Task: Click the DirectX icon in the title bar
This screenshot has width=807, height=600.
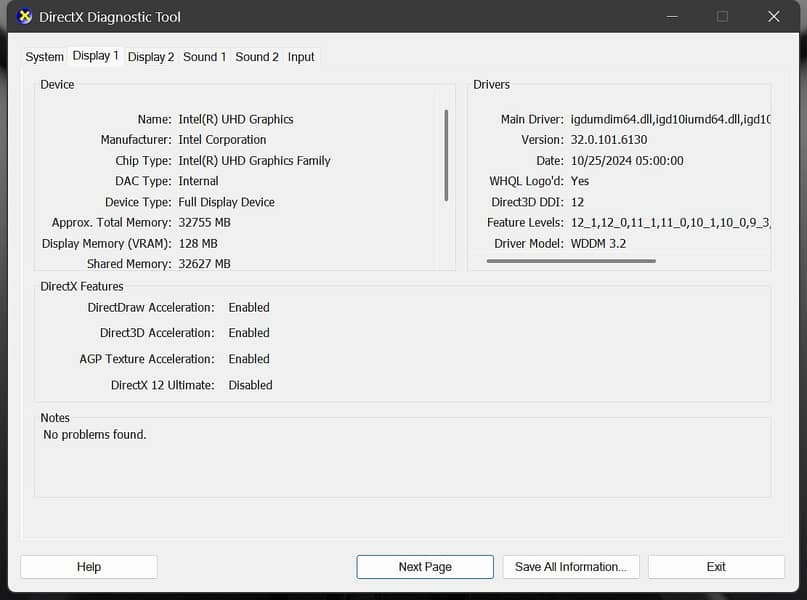Action: pos(25,17)
